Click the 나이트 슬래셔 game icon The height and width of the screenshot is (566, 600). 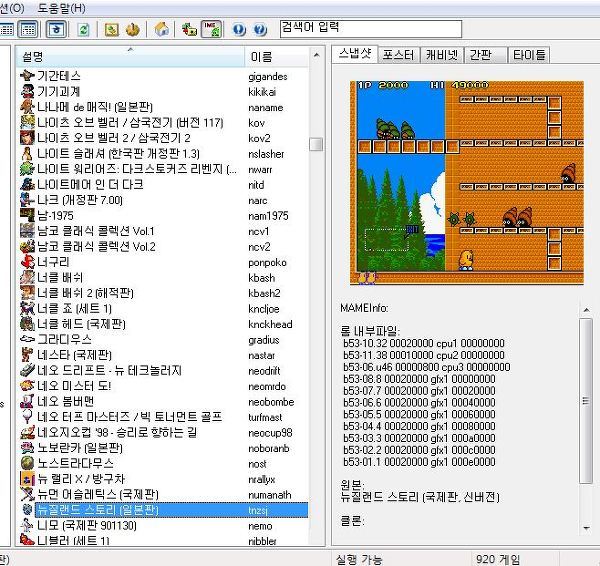27,153
